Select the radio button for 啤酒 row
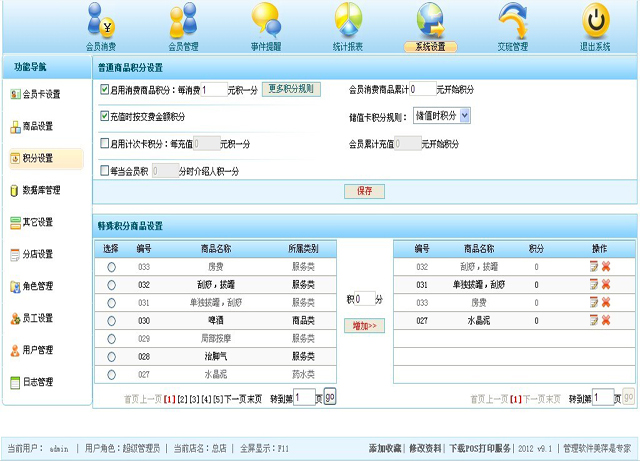Viewport: 640px width, 461px height. [111, 320]
